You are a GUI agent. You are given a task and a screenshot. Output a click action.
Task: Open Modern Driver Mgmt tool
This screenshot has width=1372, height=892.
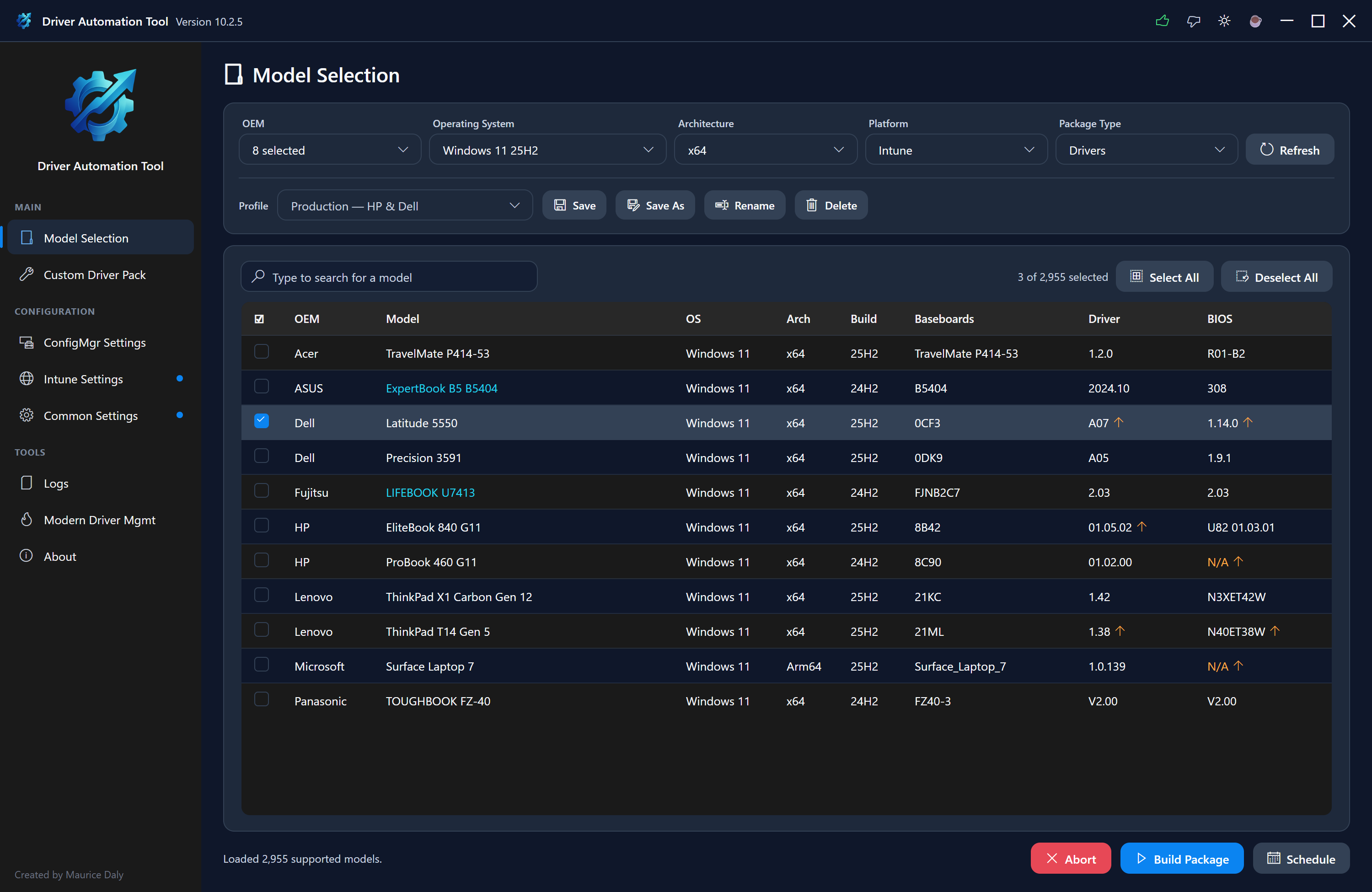tap(100, 520)
